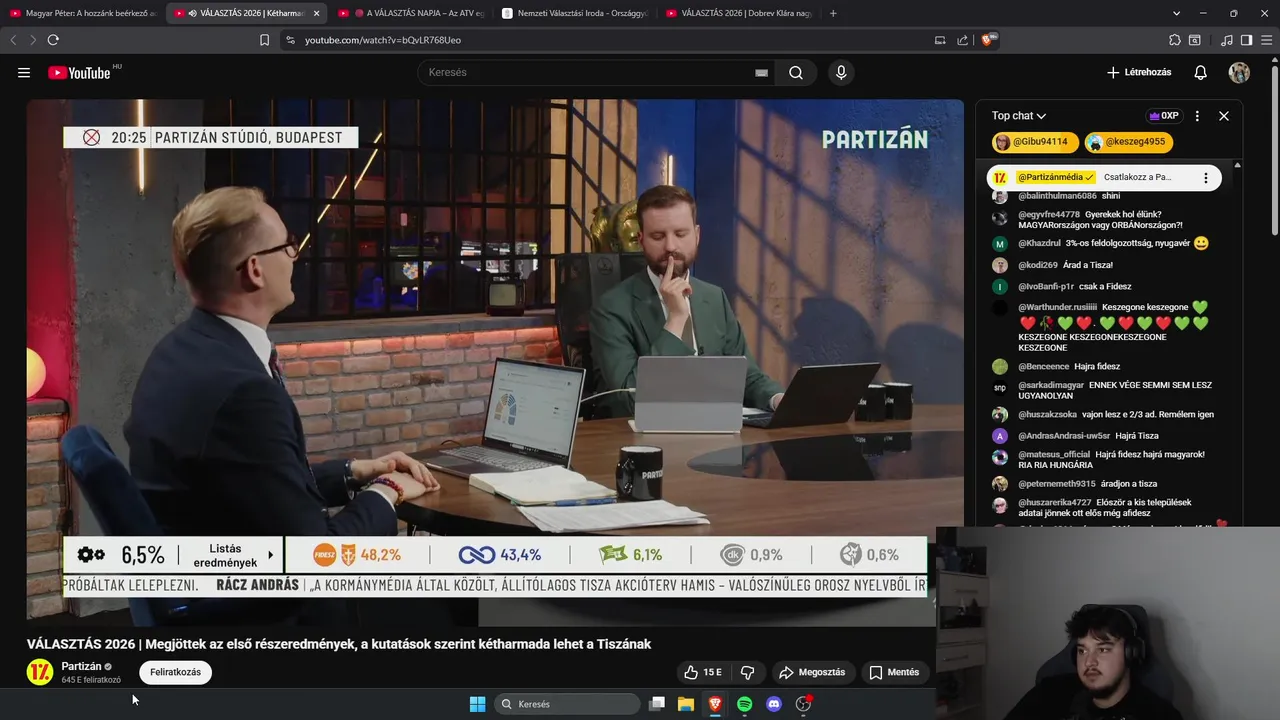
Task: Click the taskbar Keresés search box
Action: click(567, 704)
